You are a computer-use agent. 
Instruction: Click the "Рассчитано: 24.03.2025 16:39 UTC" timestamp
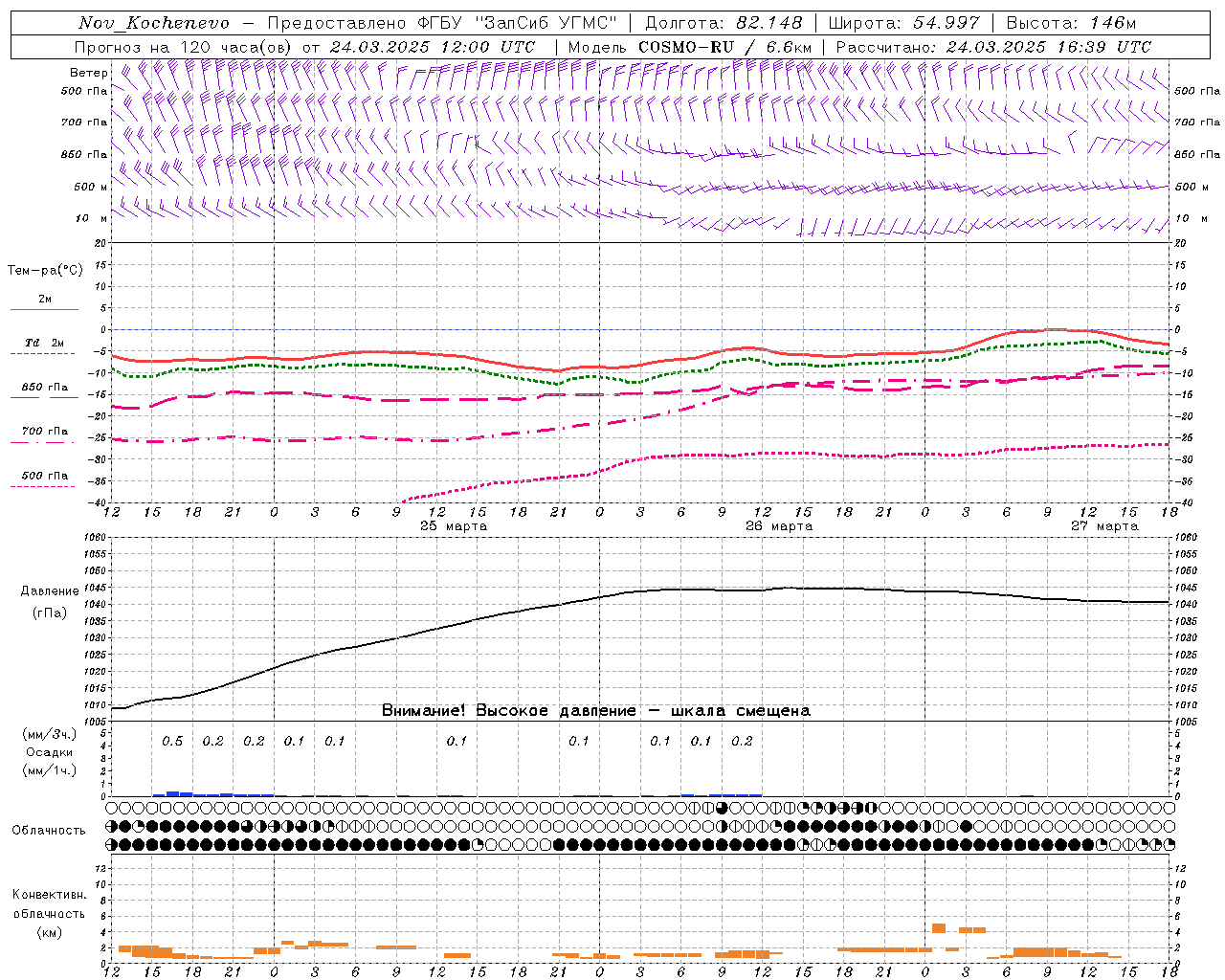click(x=993, y=47)
